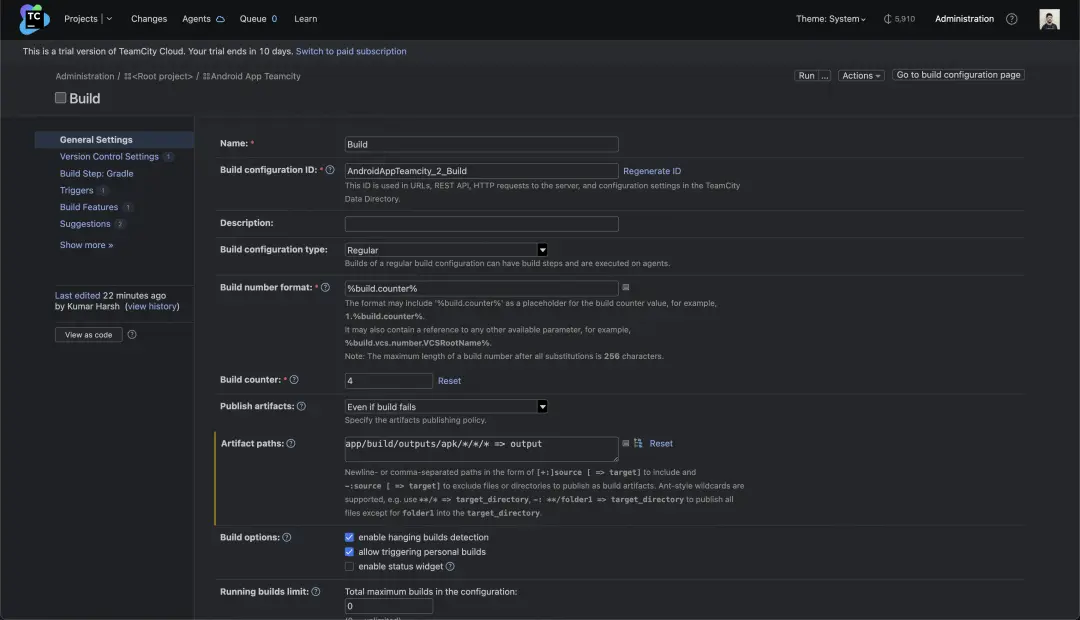Go to Build Step: Gradle settings
Image resolution: width=1080 pixels, height=620 pixels.
coord(96,174)
